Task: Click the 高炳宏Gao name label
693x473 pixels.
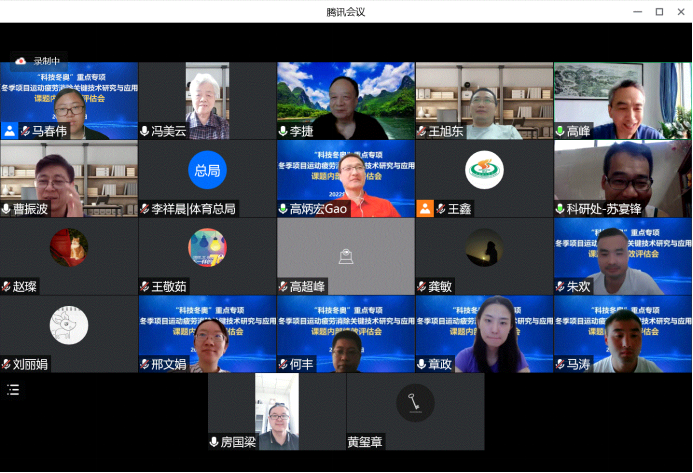Action: (x=320, y=209)
